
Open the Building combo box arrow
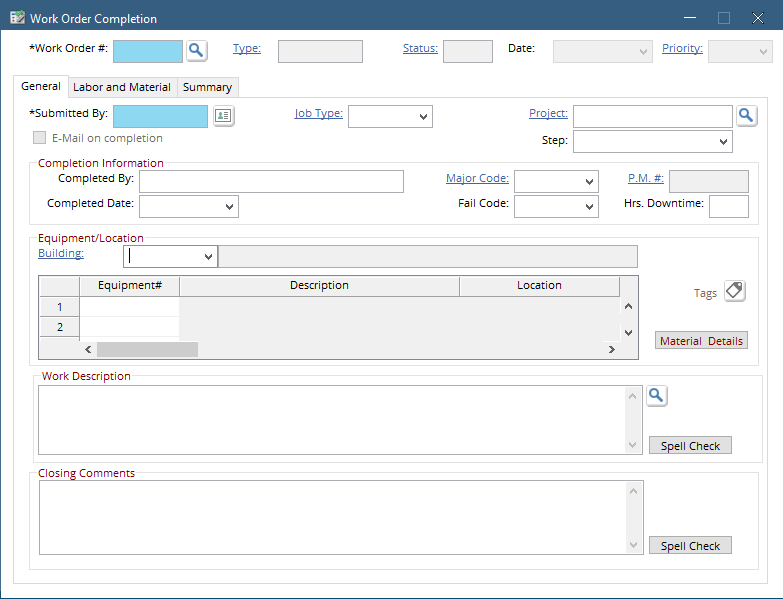coord(208,257)
